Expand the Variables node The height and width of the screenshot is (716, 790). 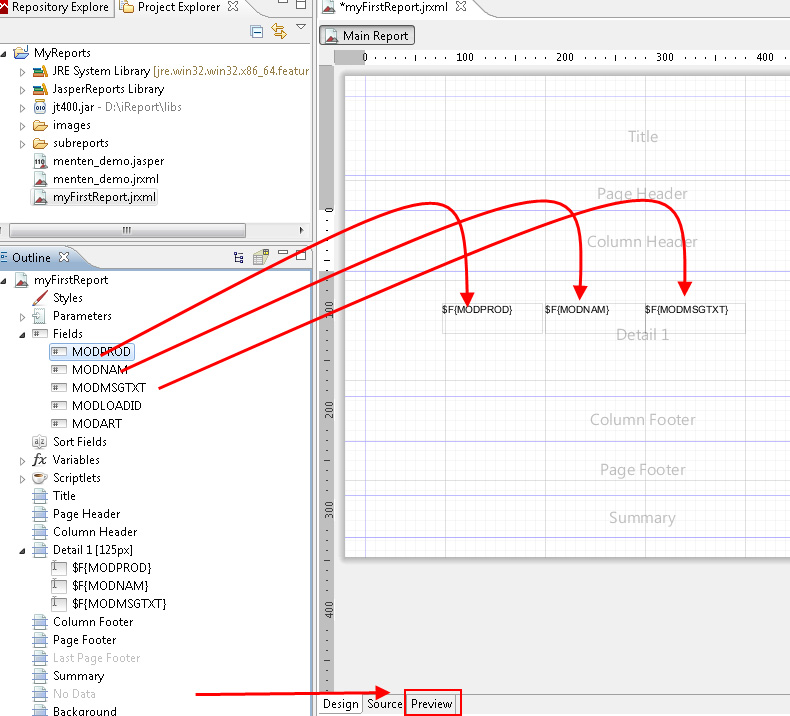tap(22, 460)
